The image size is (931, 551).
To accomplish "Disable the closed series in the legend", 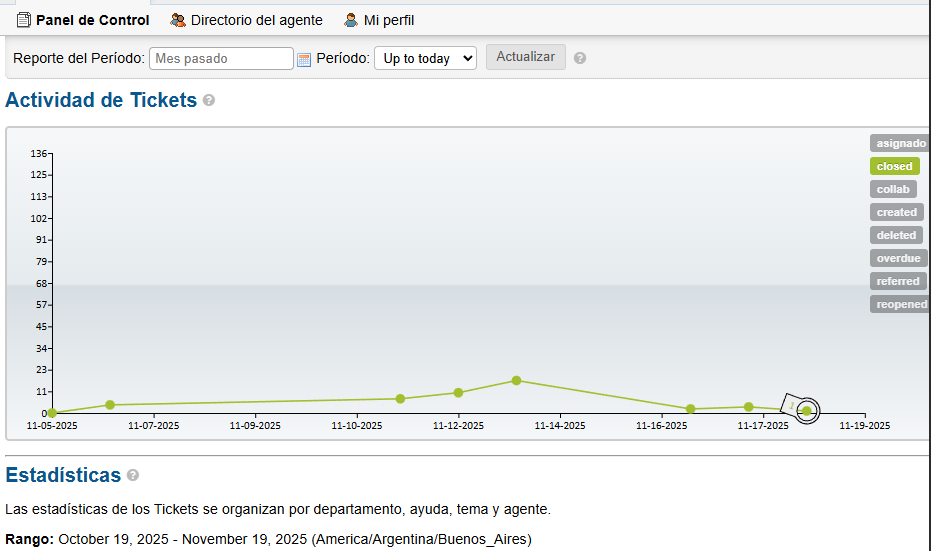I will (894, 166).
